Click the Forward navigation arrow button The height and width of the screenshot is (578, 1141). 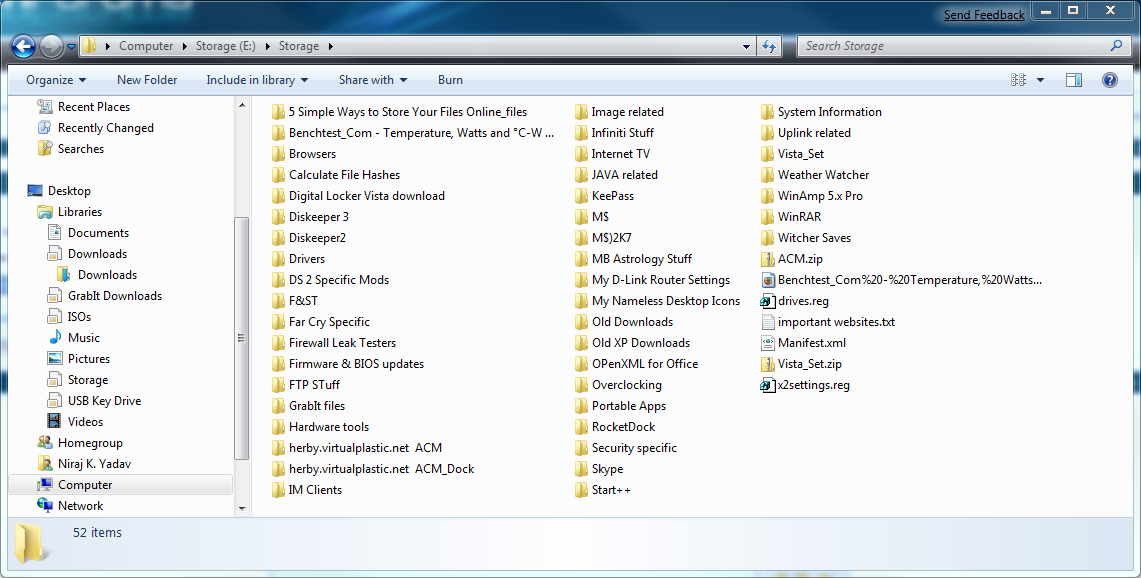[x=51, y=47]
